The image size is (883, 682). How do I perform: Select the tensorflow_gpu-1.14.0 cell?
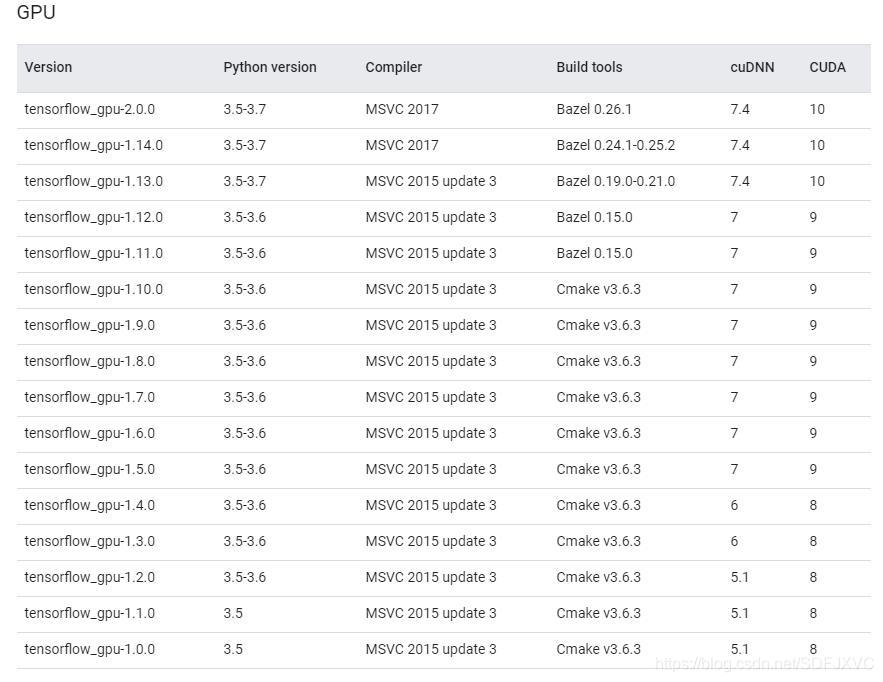(x=93, y=145)
